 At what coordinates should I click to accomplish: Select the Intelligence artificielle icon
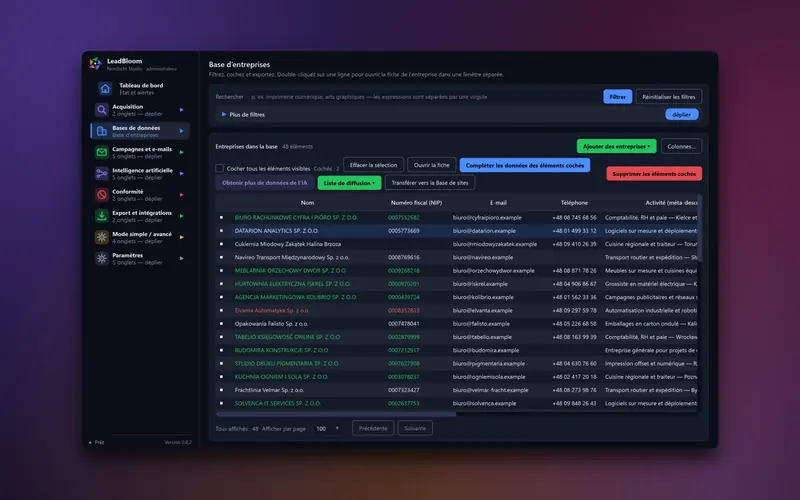[102, 173]
